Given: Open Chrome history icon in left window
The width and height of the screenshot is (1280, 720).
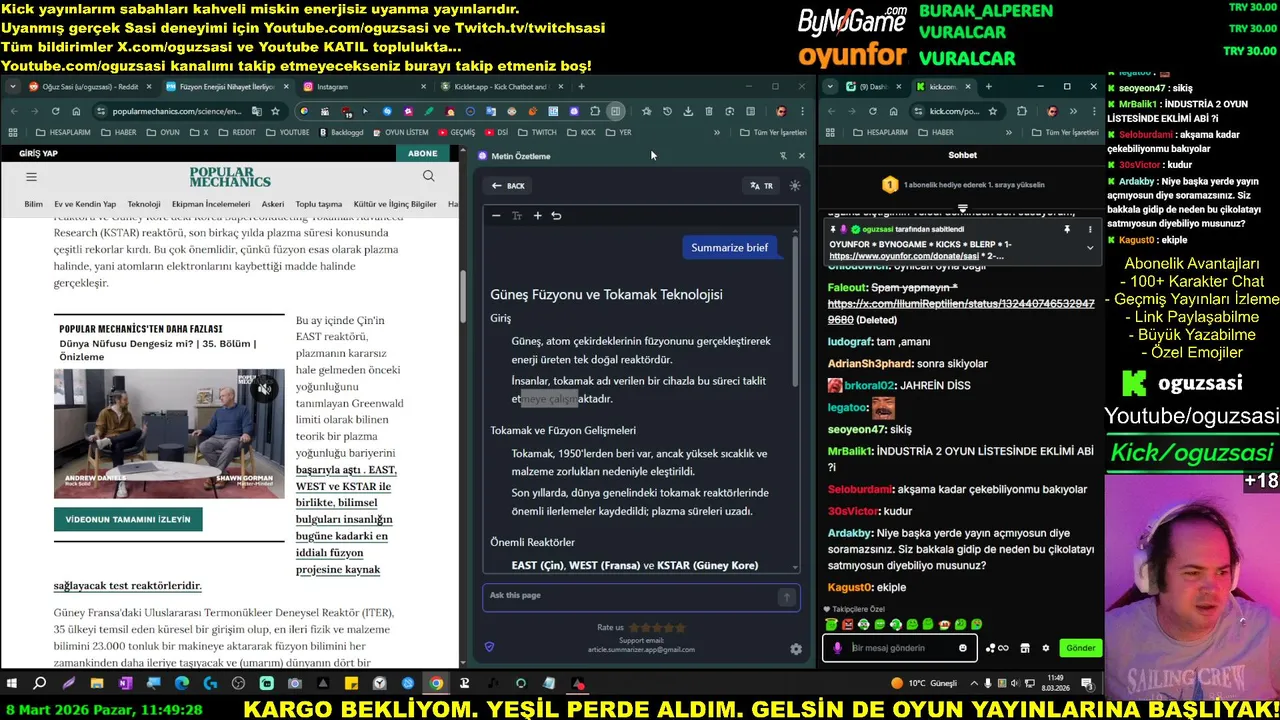Looking at the screenshot, I should (667, 111).
